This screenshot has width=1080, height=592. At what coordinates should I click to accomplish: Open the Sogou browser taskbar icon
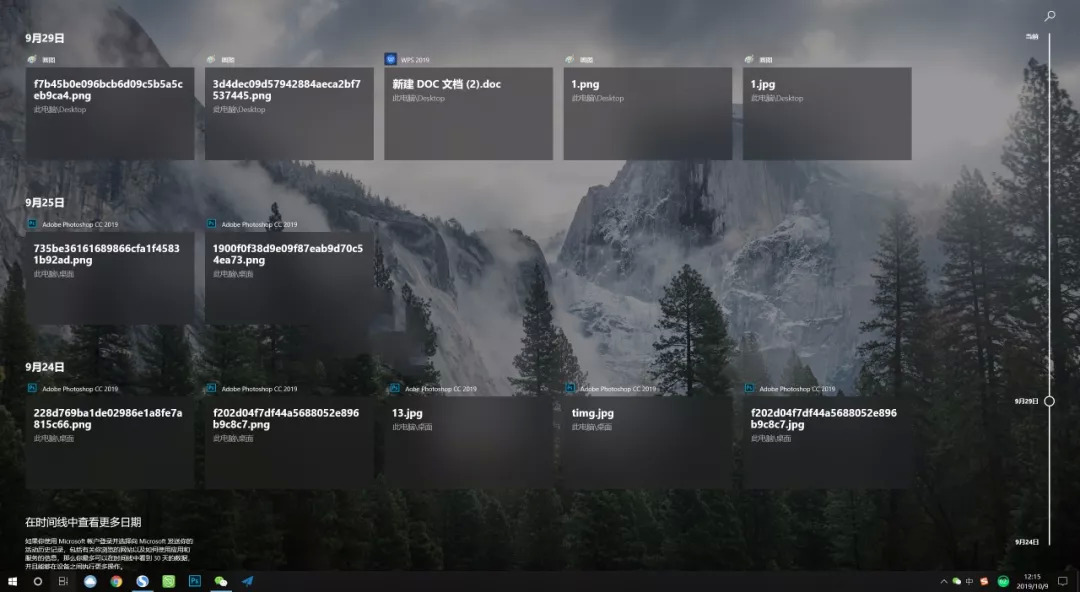(143, 582)
